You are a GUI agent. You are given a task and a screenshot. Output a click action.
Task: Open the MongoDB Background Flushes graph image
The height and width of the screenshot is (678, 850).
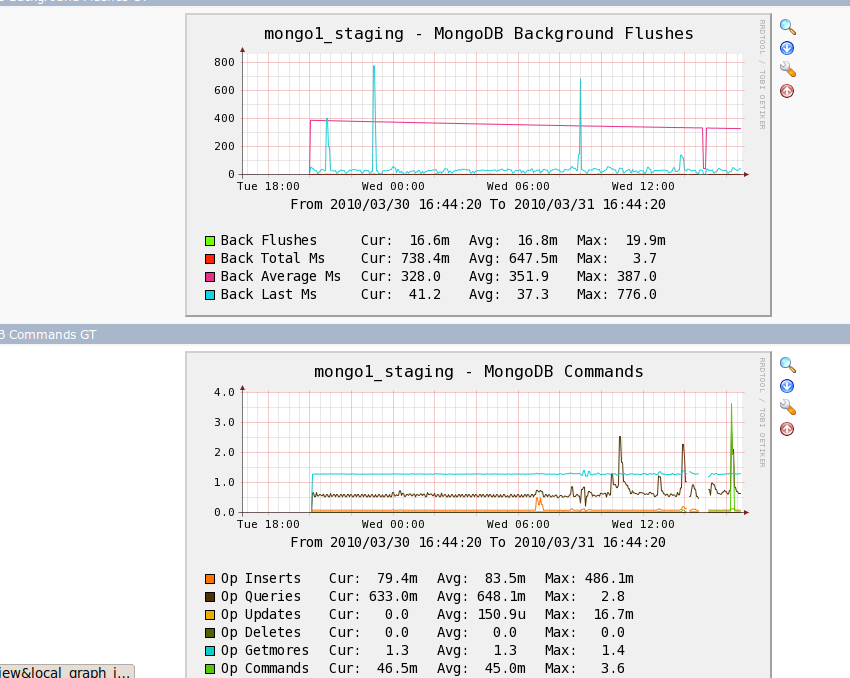click(x=478, y=165)
